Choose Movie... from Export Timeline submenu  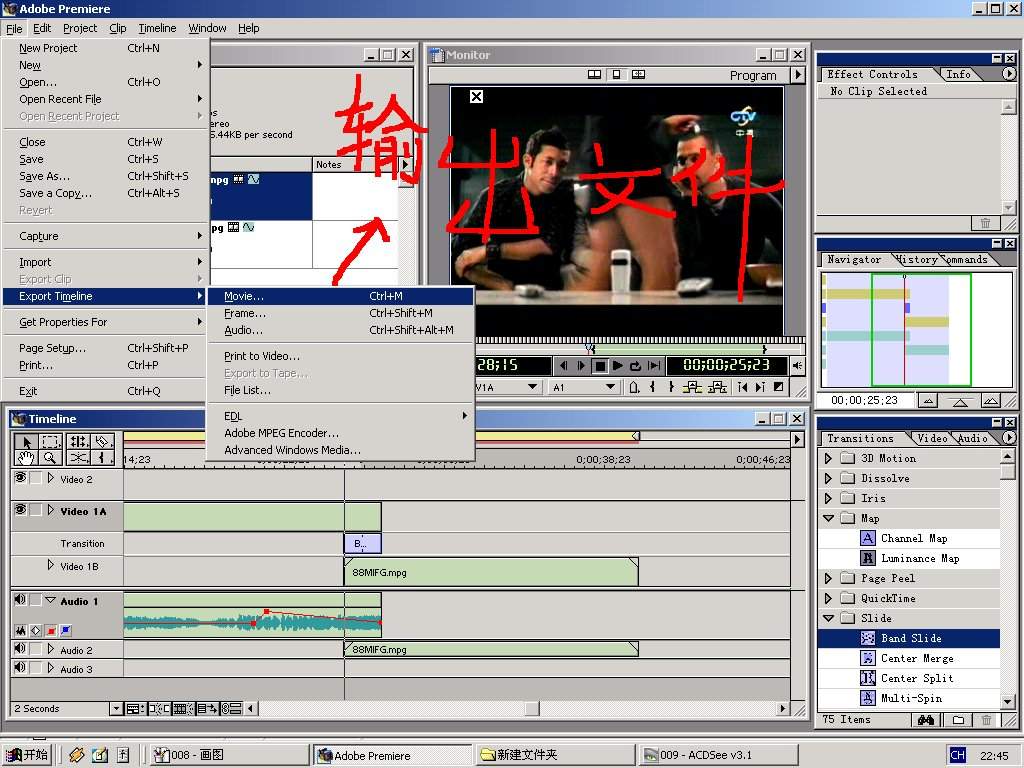click(x=340, y=296)
